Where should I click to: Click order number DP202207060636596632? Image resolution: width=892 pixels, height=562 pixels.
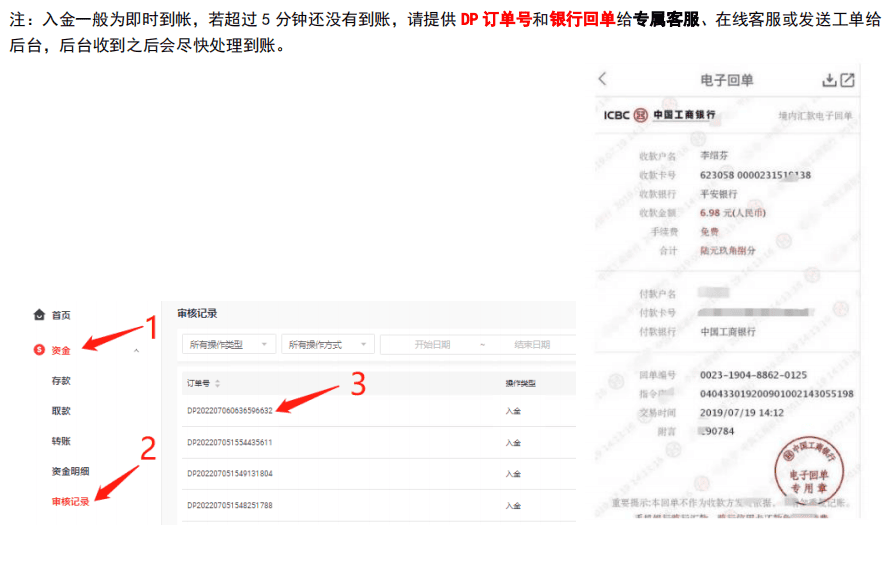click(x=229, y=411)
